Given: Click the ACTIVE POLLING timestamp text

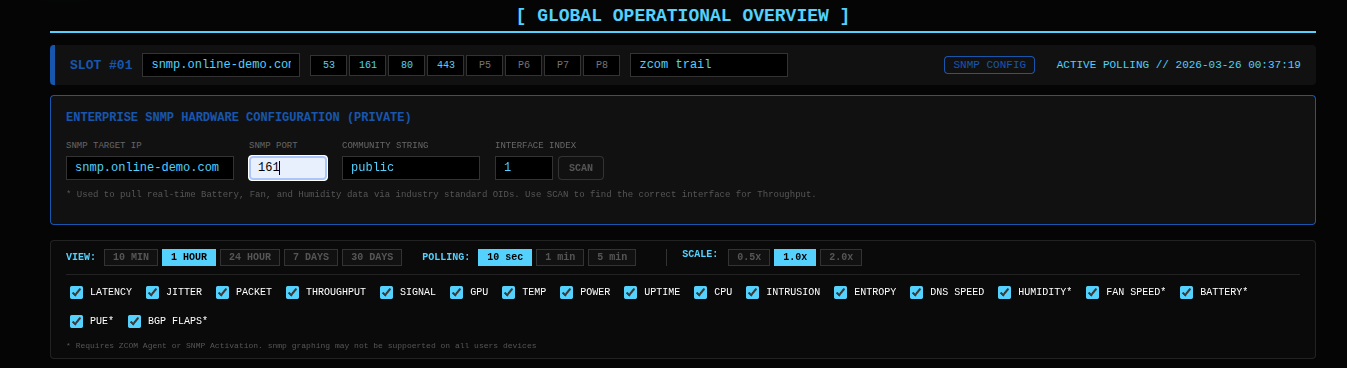Looking at the screenshot, I should point(1179,65).
